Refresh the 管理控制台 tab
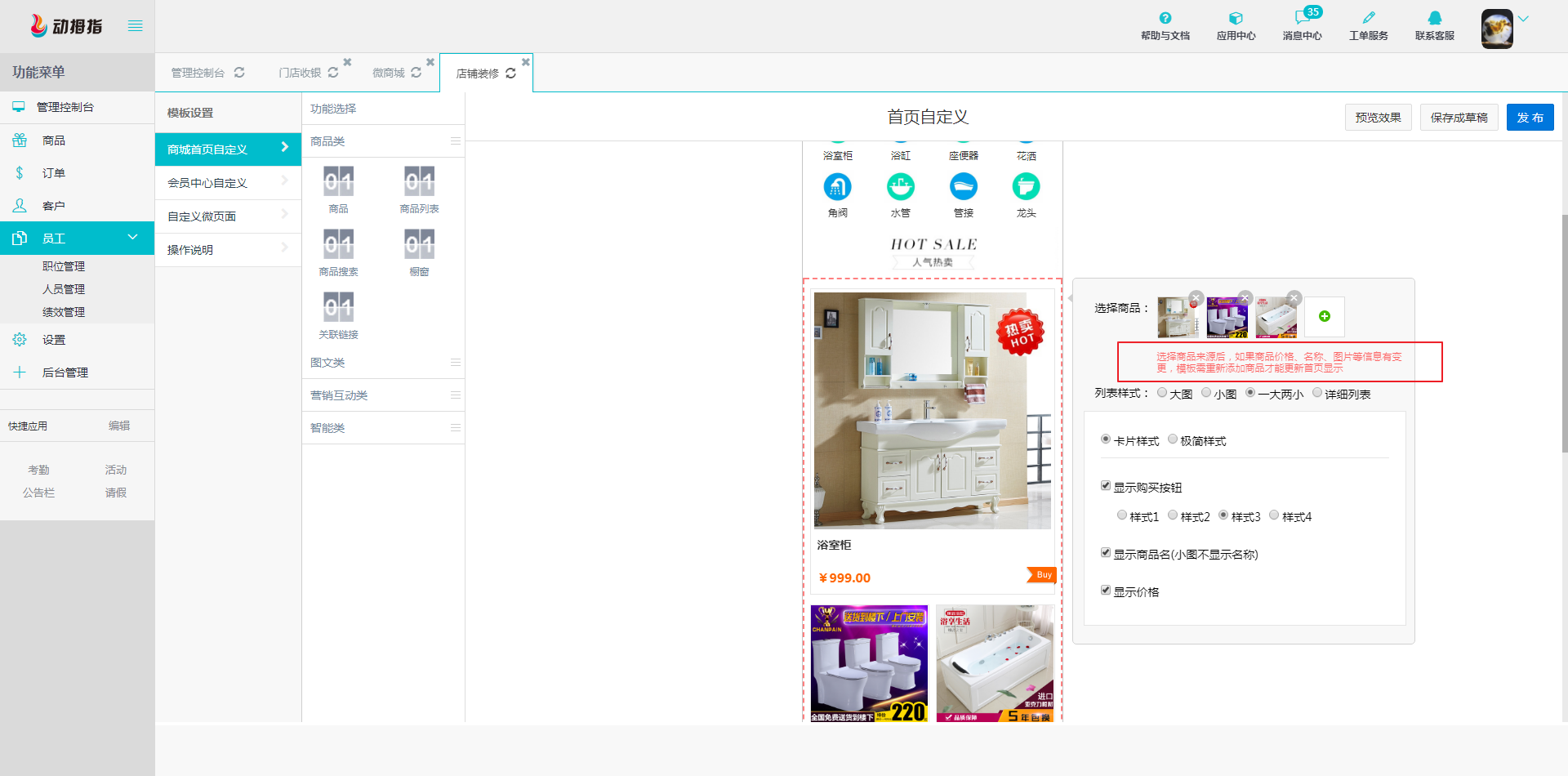This screenshot has height=776, width=1568. [239, 73]
